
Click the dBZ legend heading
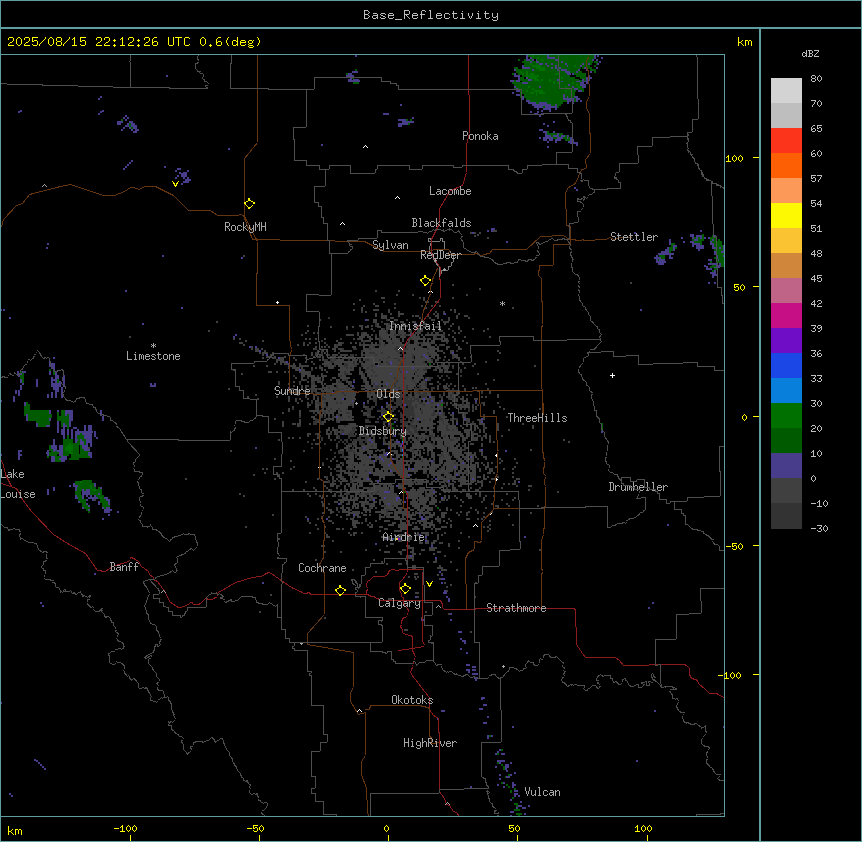click(810, 53)
